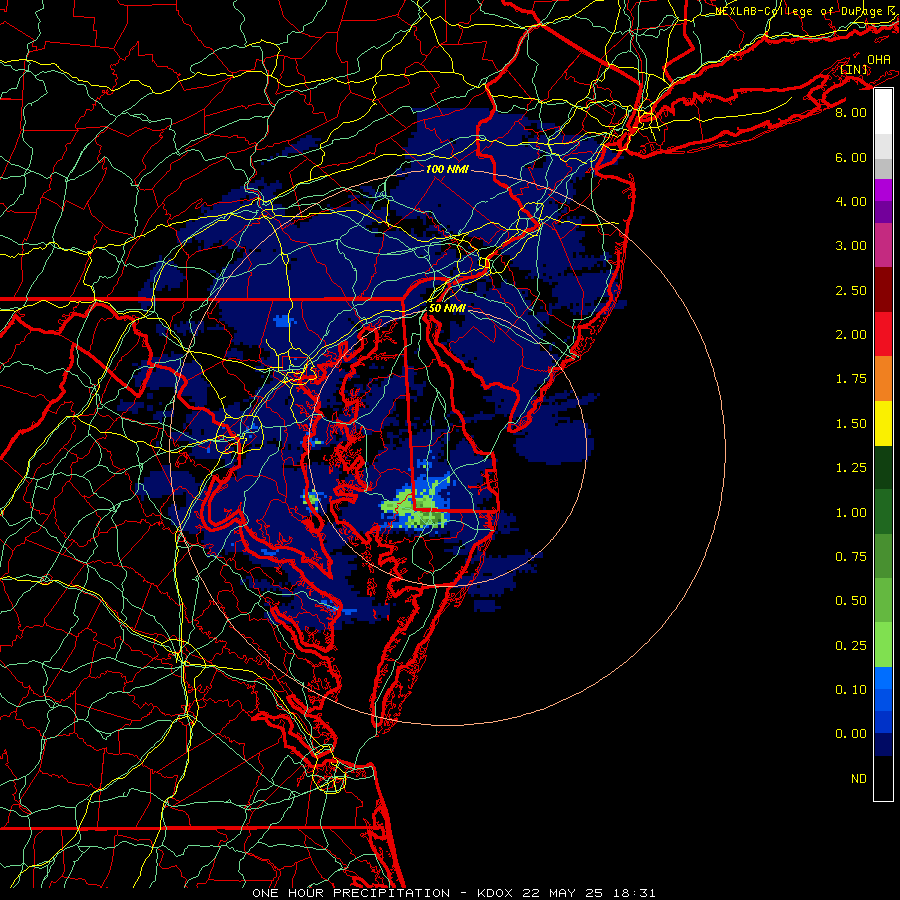Click the white swatch at the legend top
Screen dimensions: 900x900
(x=883, y=112)
